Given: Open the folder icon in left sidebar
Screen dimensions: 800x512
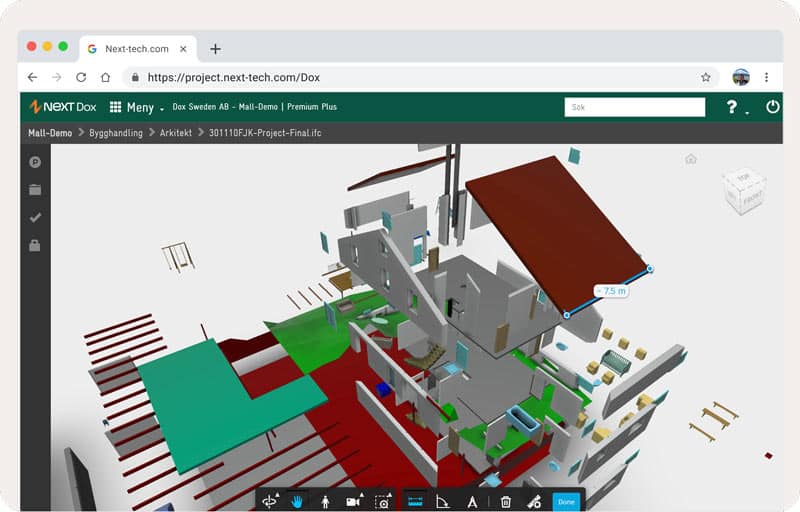Looking at the screenshot, I should (x=35, y=189).
